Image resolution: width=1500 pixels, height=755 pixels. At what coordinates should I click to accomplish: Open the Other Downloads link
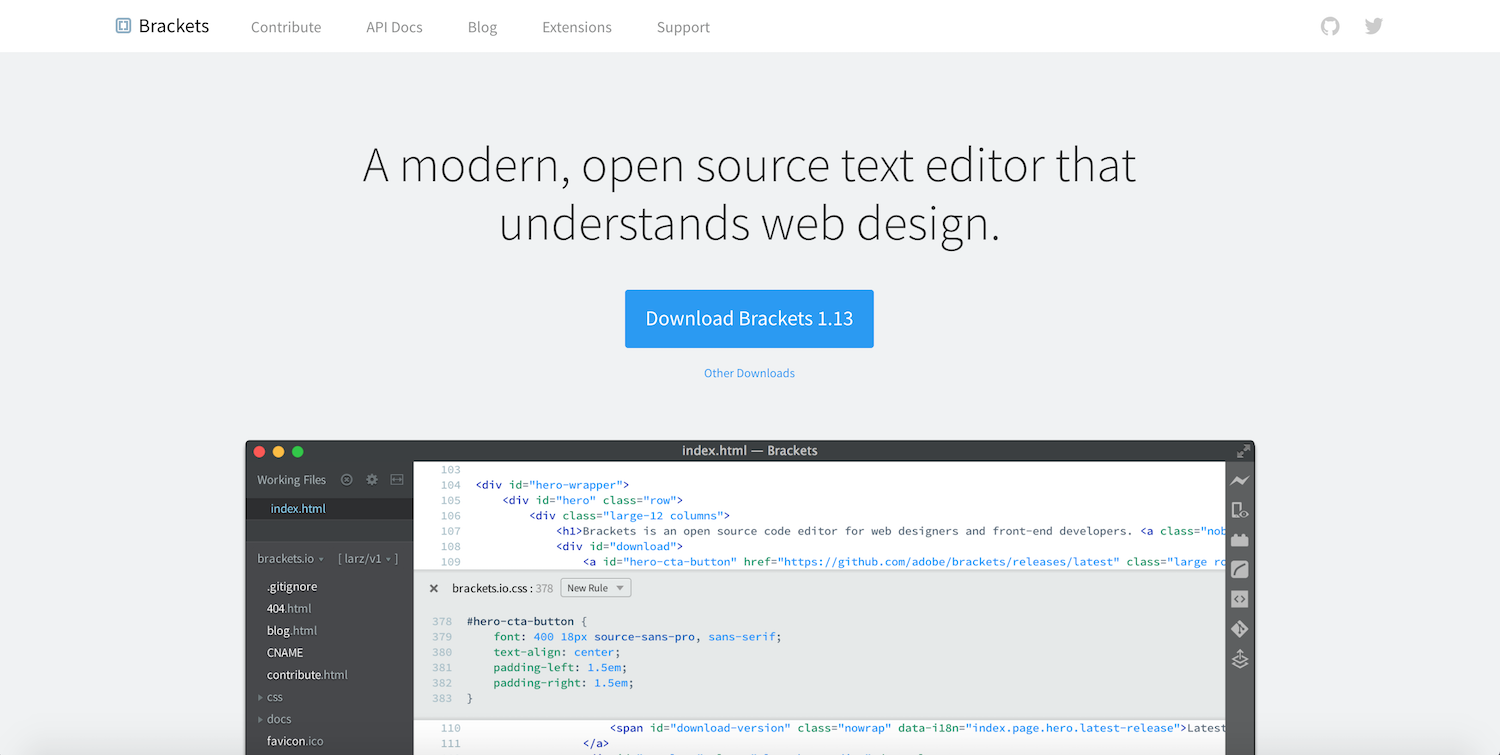(749, 373)
